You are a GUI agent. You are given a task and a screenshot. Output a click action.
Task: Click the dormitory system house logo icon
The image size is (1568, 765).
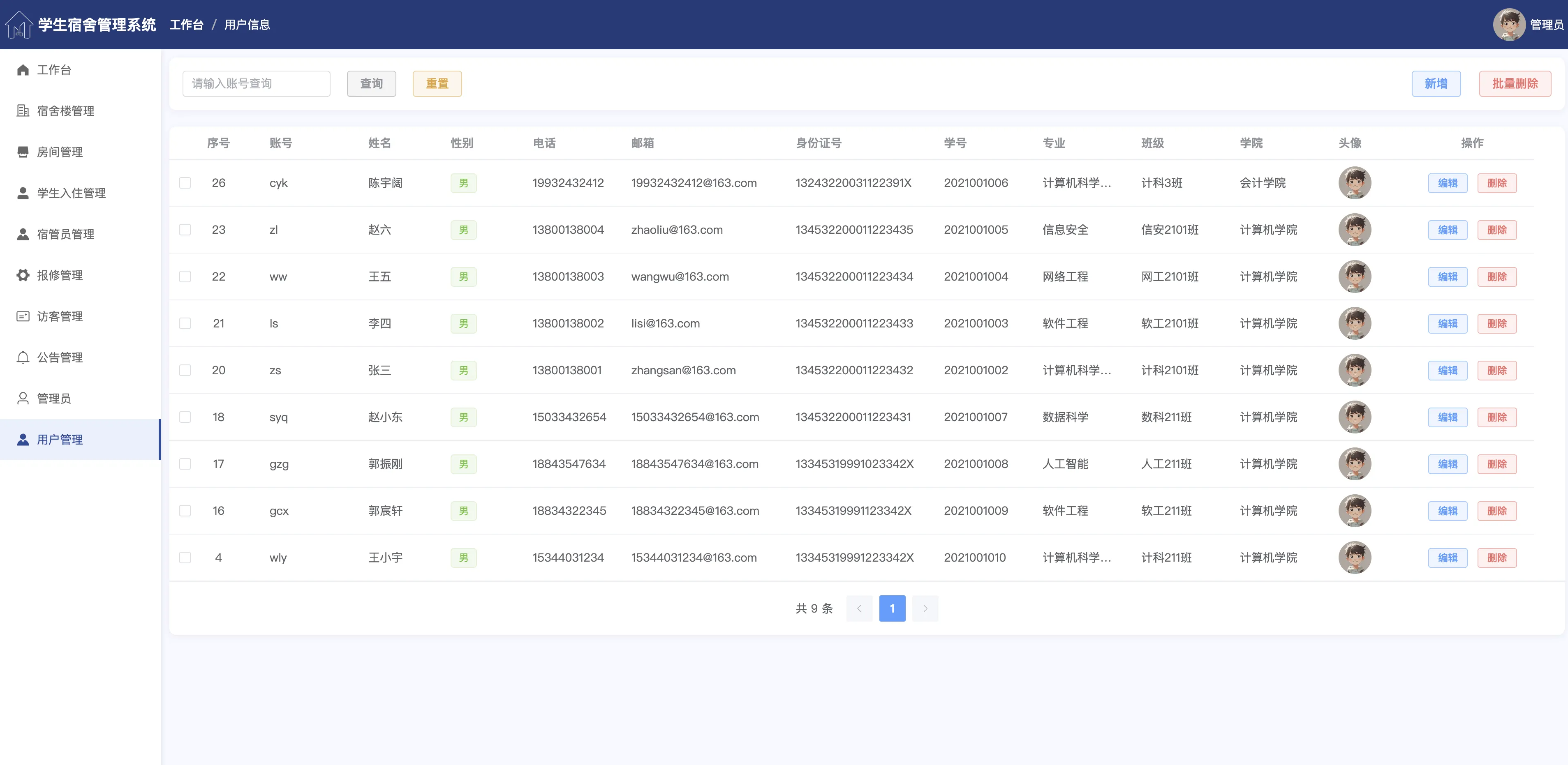(x=19, y=25)
